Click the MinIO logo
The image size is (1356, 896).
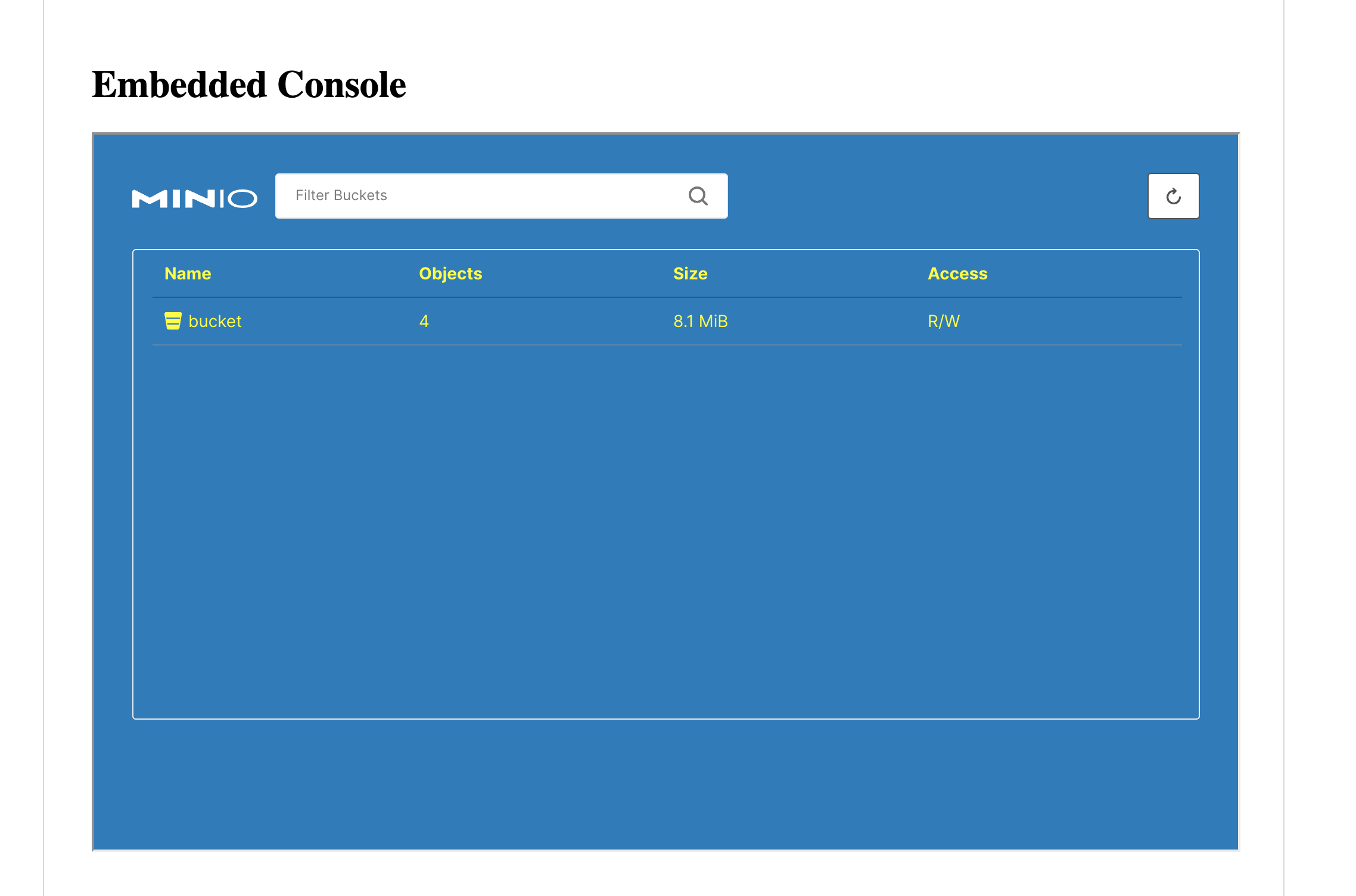(x=195, y=198)
